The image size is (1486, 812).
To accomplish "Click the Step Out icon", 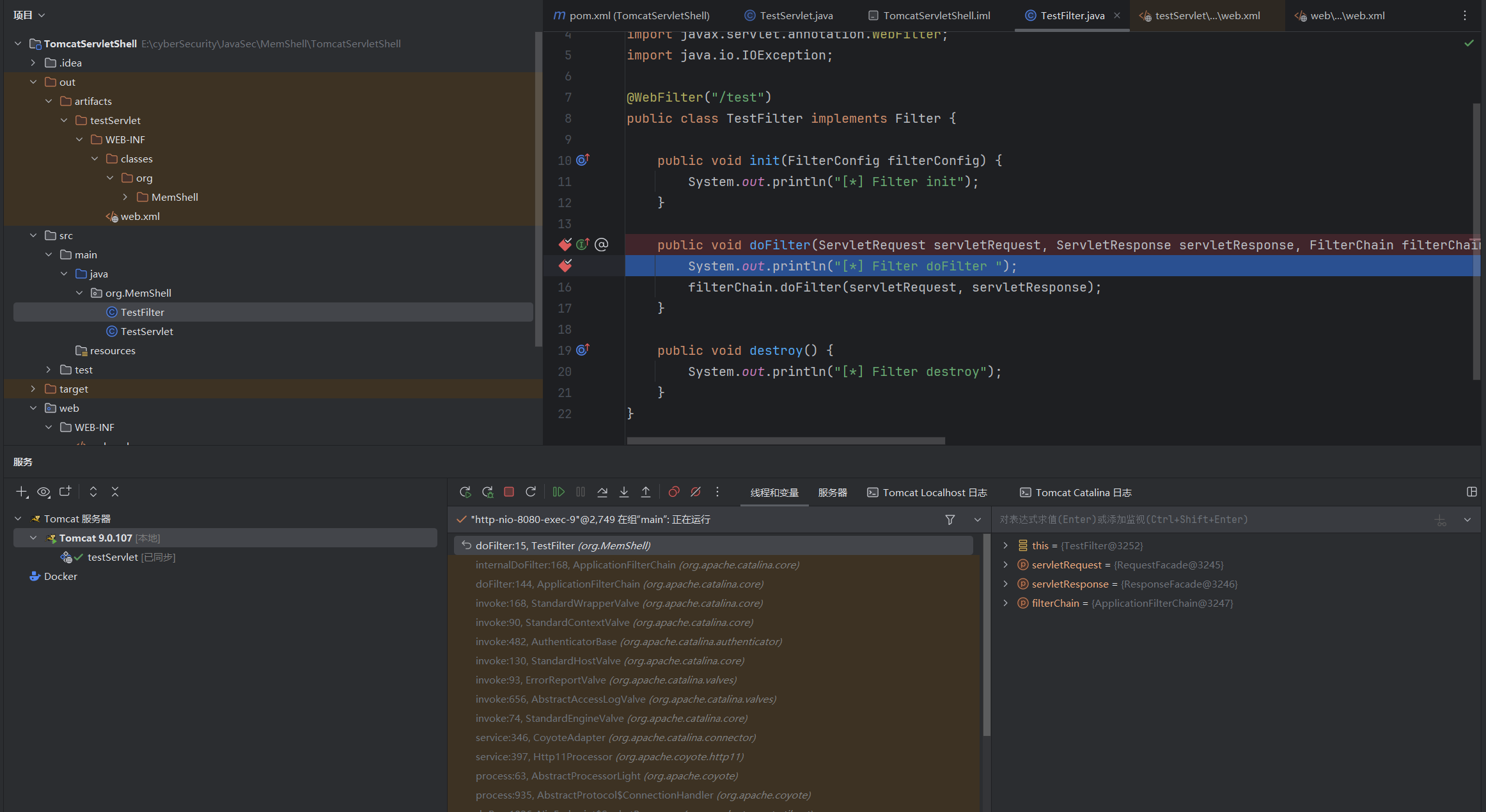I will click(646, 492).
